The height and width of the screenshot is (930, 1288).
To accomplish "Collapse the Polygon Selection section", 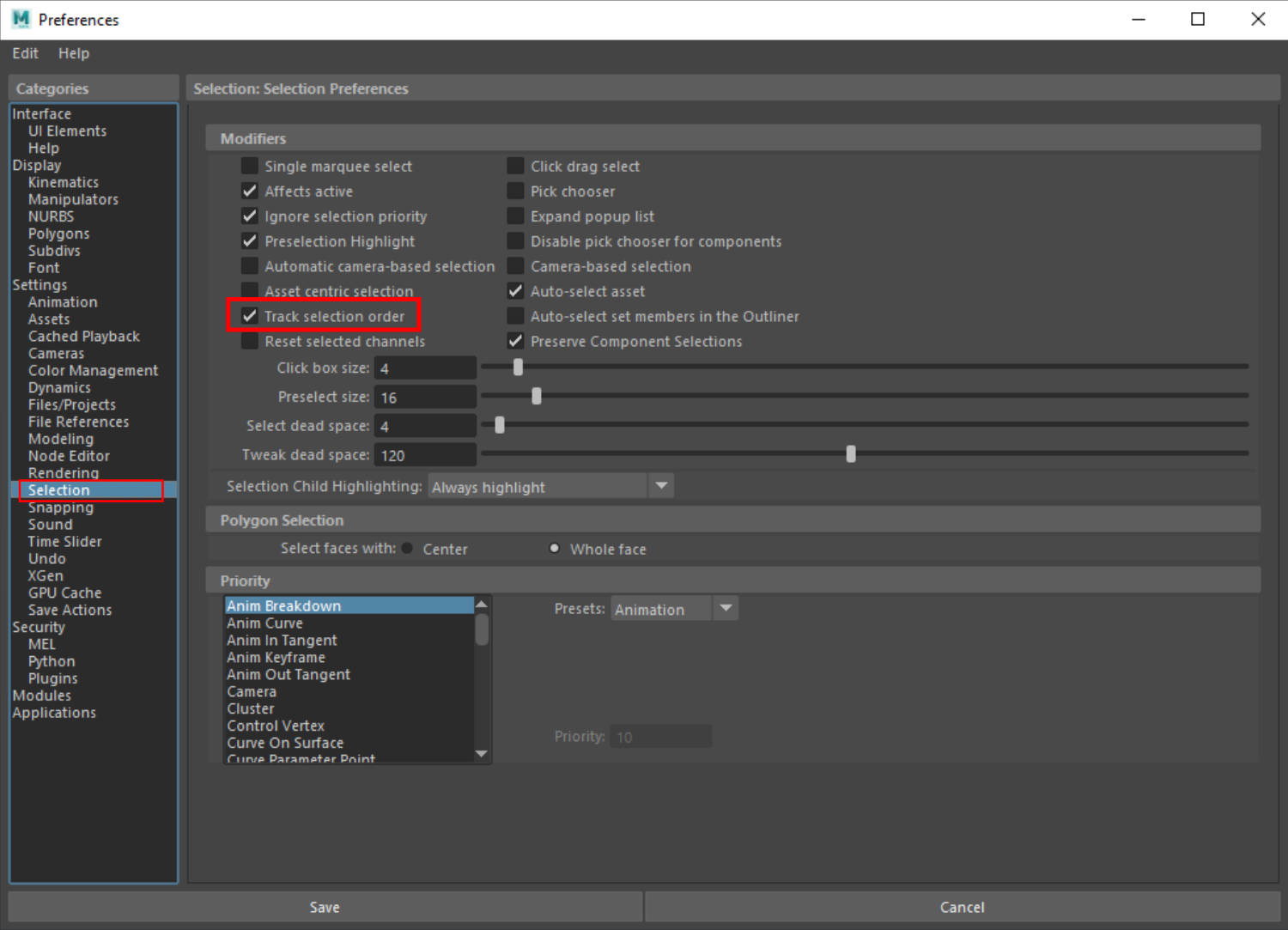I will click(x=732, y=520).
